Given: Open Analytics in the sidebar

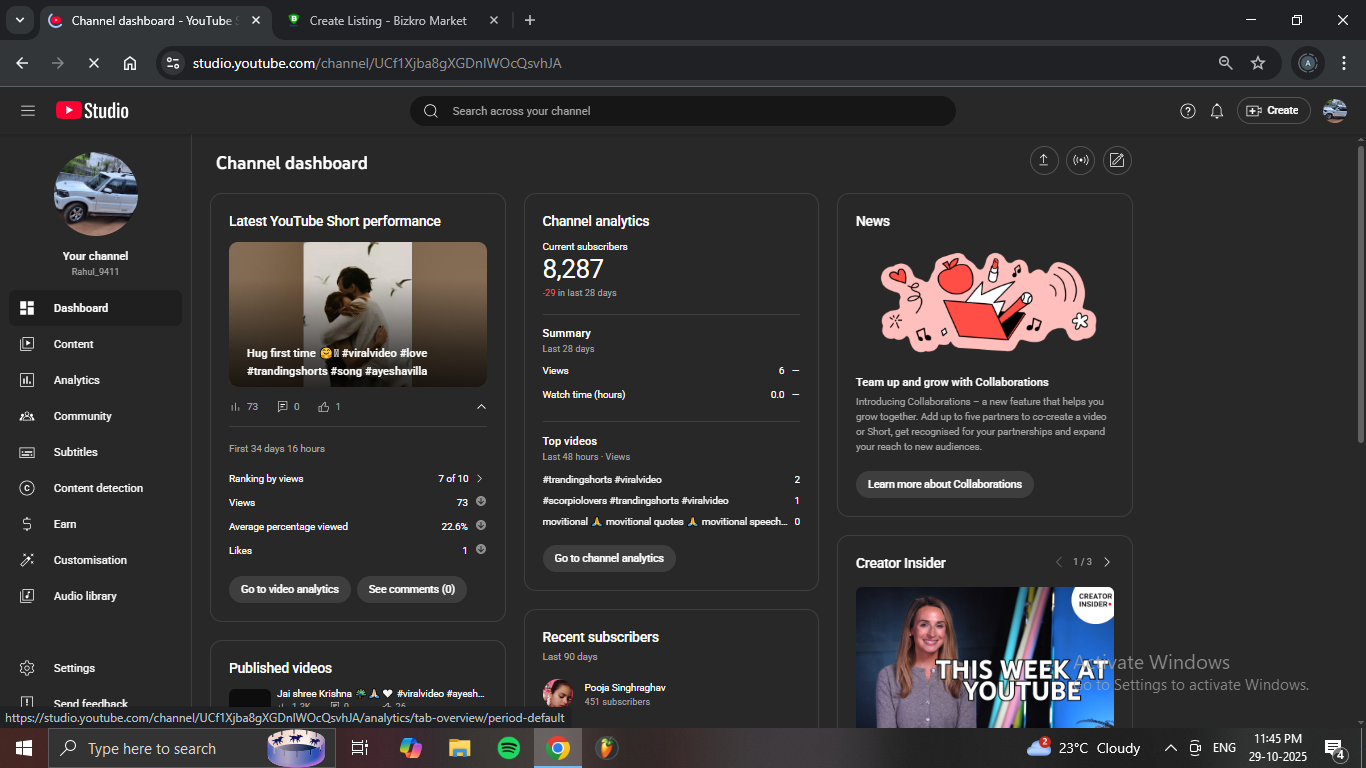Looking at the screenshot, I should coord(77,380).
